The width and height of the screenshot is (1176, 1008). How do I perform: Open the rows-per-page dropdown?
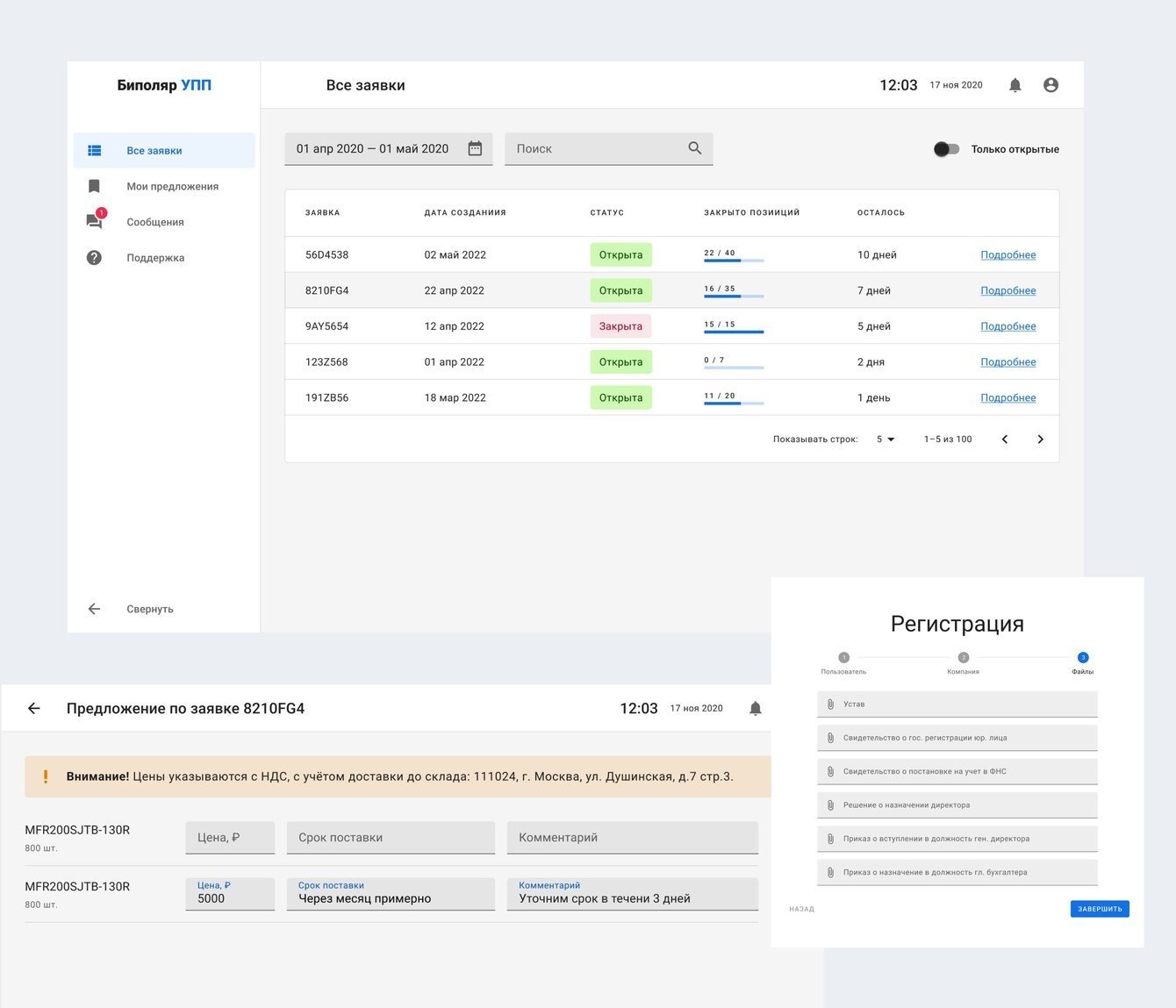pyautogui.click(x=886, y=440)
